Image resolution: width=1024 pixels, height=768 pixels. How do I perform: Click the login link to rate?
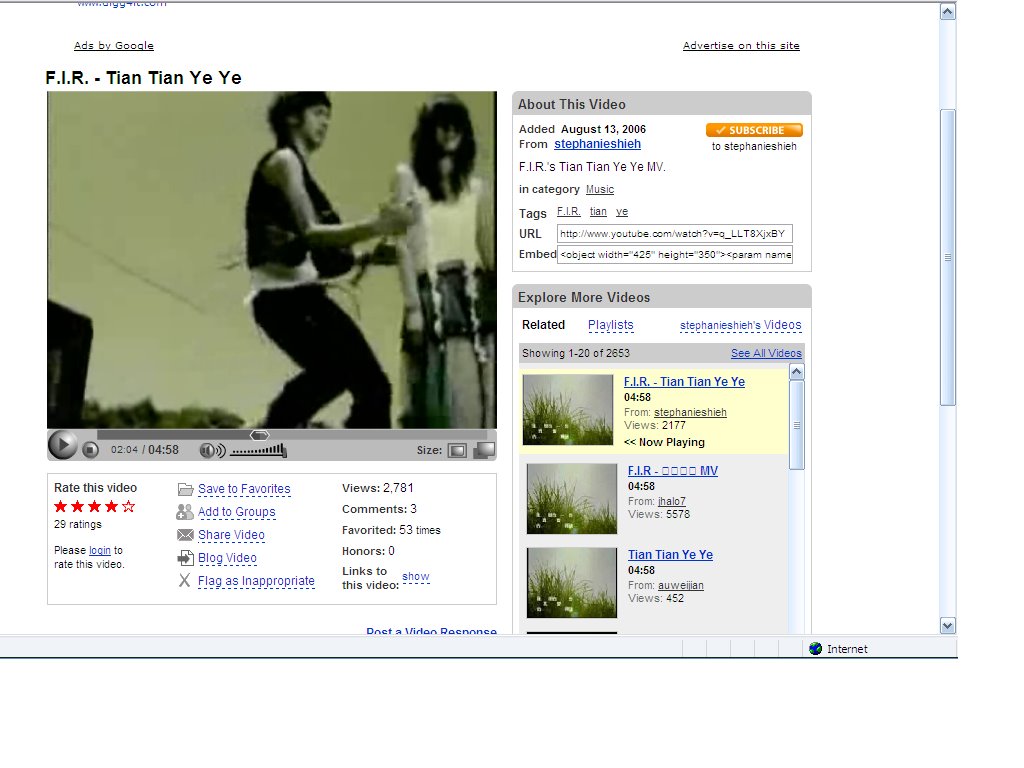pyautogui.click(x=100, y=551)
